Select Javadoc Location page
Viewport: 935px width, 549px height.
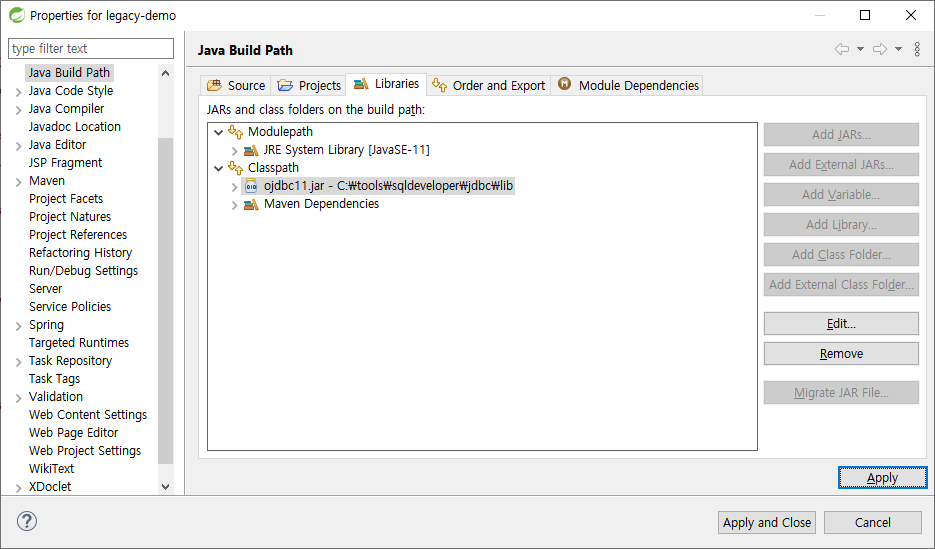75,126
